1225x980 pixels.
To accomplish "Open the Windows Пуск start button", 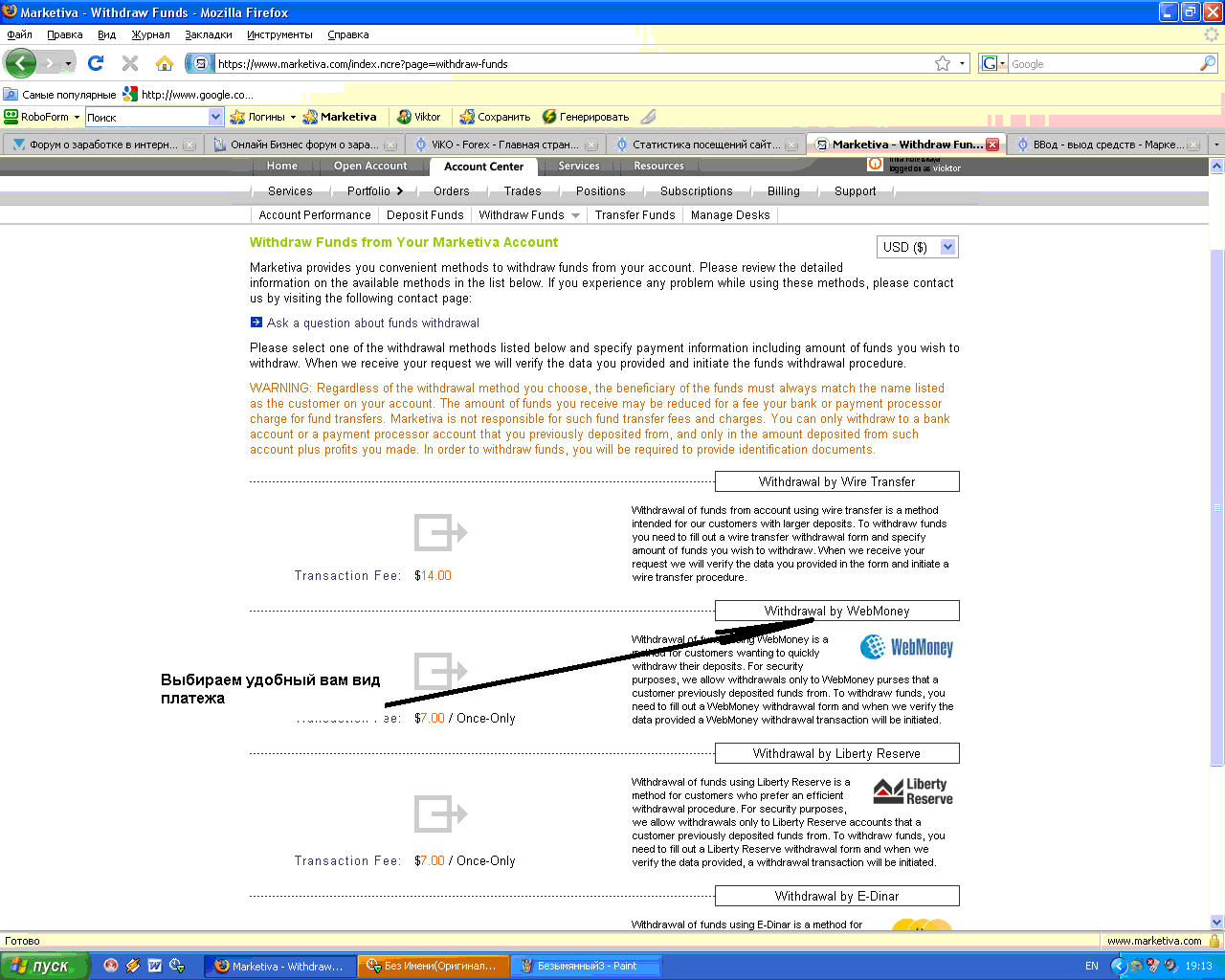I will point(45,966).
